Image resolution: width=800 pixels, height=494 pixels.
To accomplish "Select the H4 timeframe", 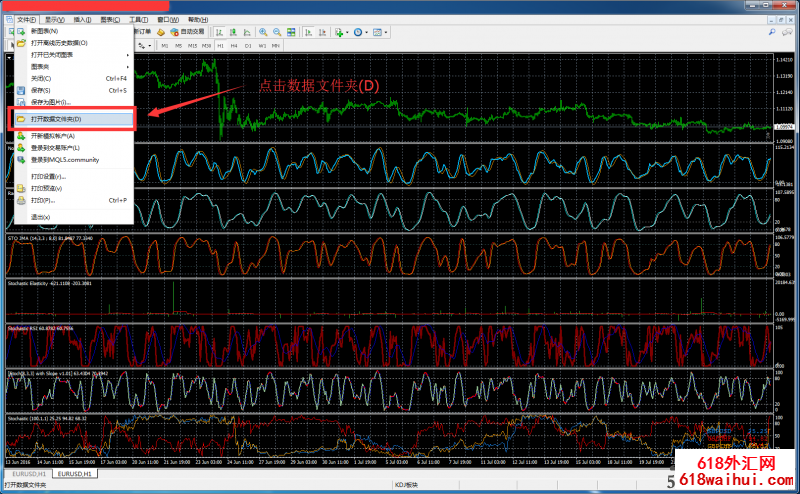I will pos(234,45).
